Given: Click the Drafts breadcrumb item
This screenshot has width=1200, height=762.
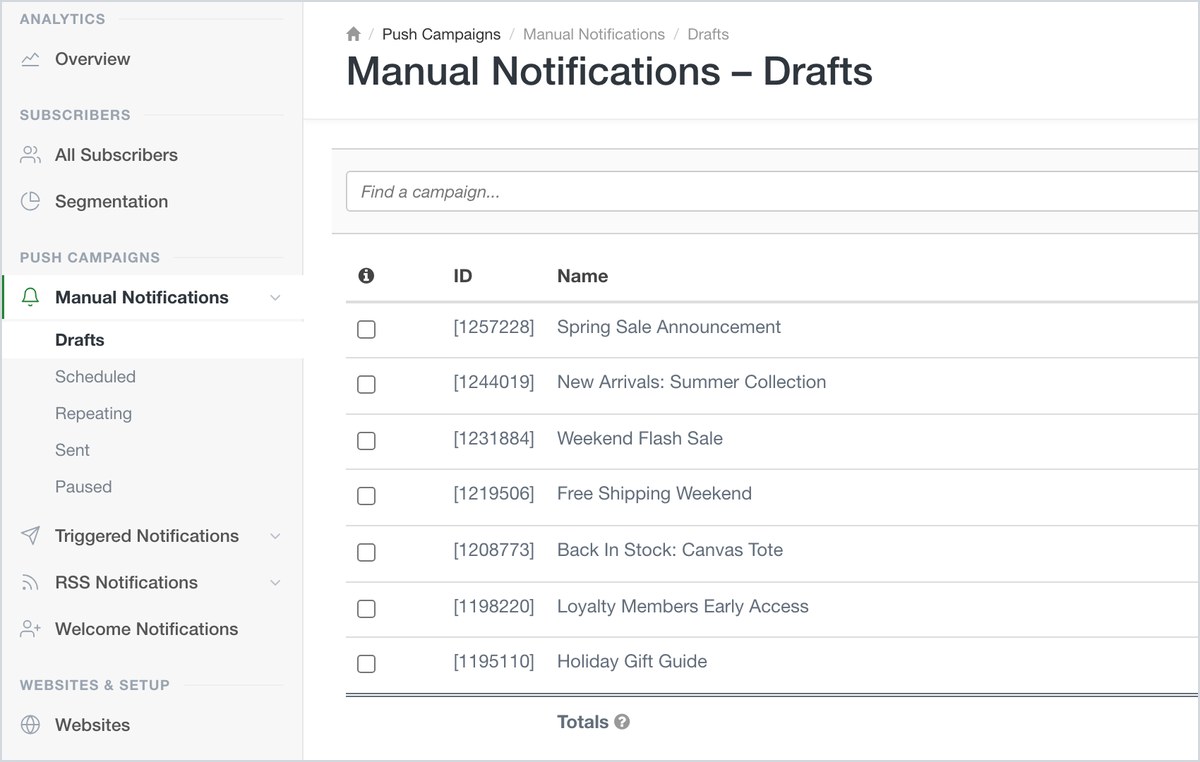Looking at the screenshot, I should click(708, 34).
